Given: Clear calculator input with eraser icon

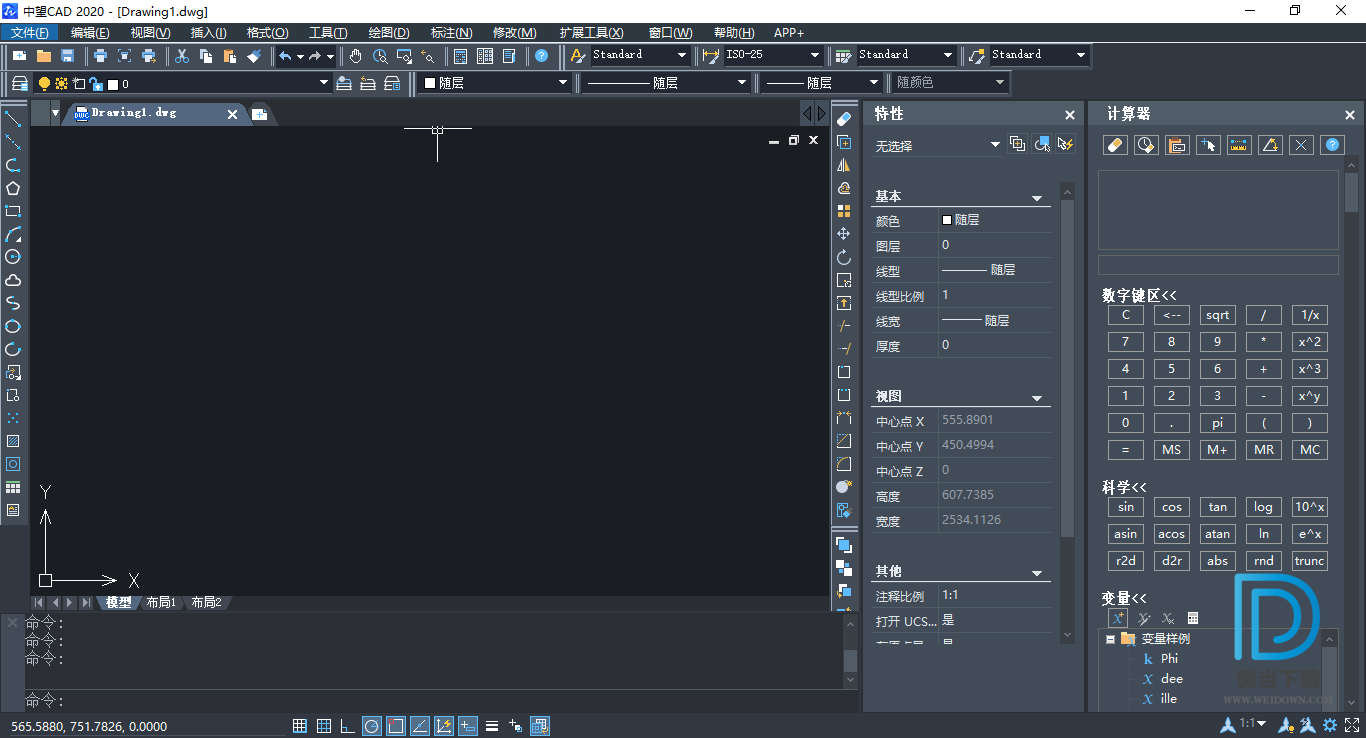Looking at the screenshot, I should coord(1115,146).
